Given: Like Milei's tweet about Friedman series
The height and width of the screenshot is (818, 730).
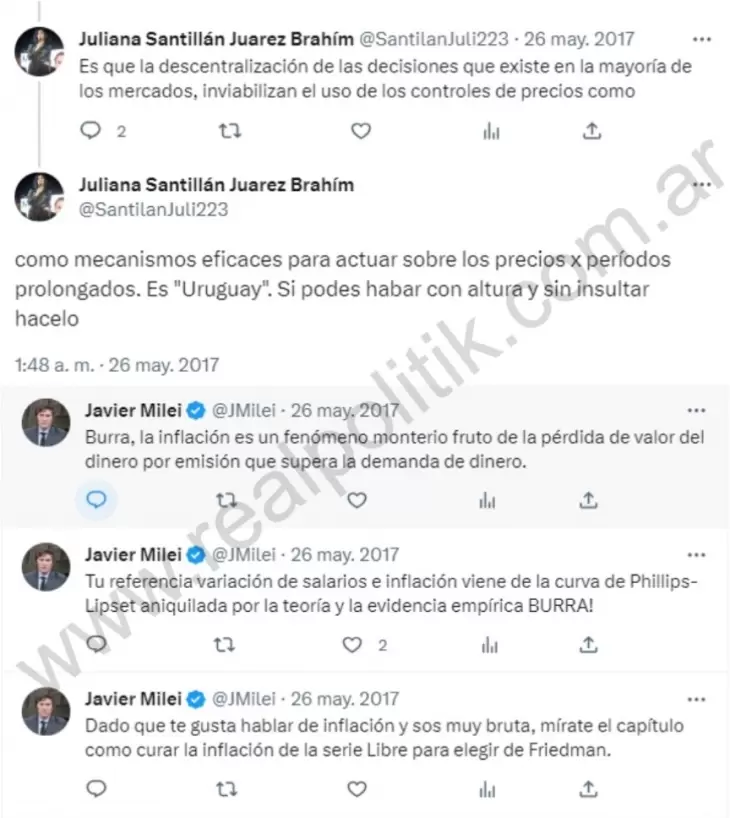Looking at the screenshot, I should [x=357, y=788].
